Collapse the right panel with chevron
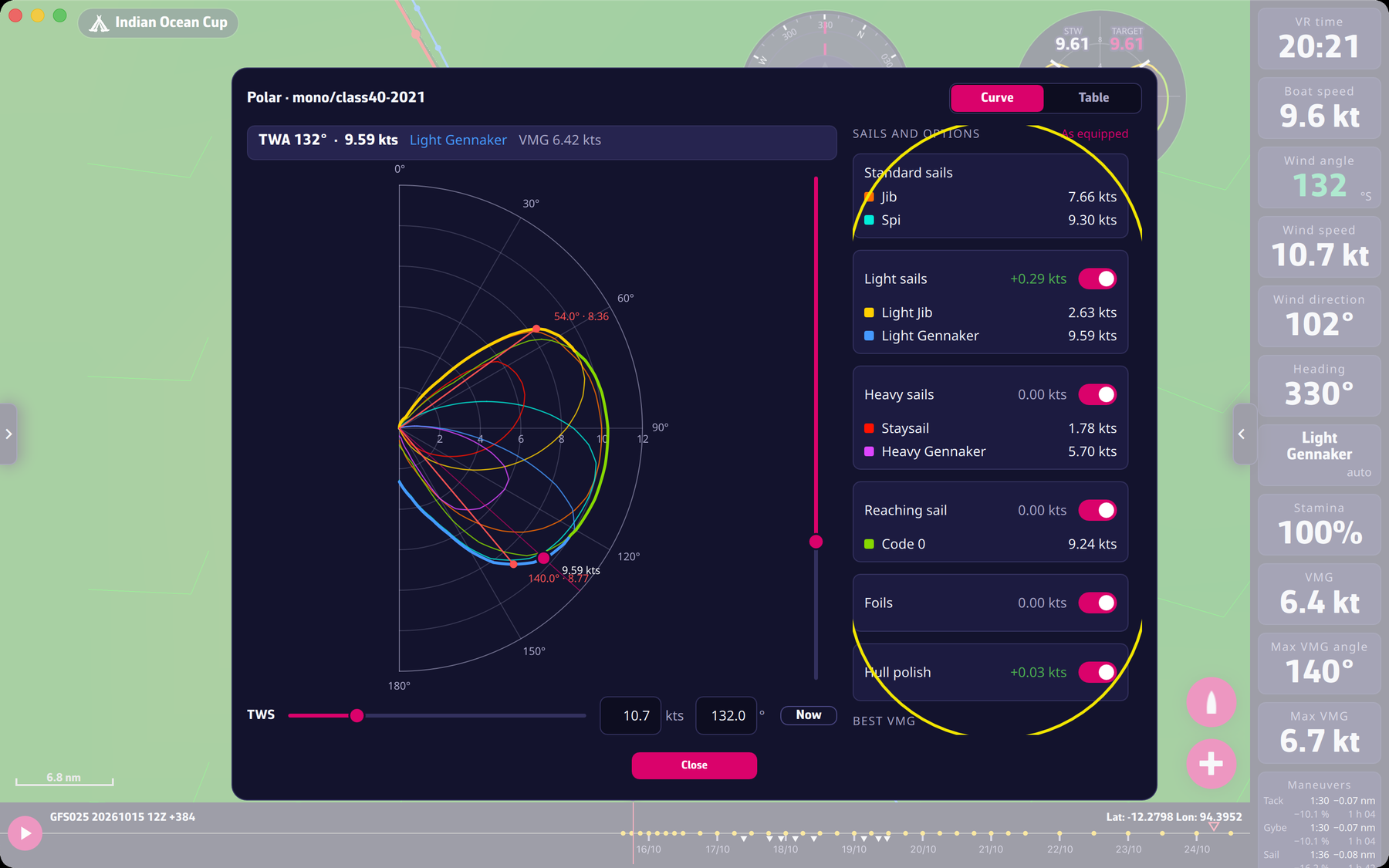1389x868 pixels. point(1242,434)
